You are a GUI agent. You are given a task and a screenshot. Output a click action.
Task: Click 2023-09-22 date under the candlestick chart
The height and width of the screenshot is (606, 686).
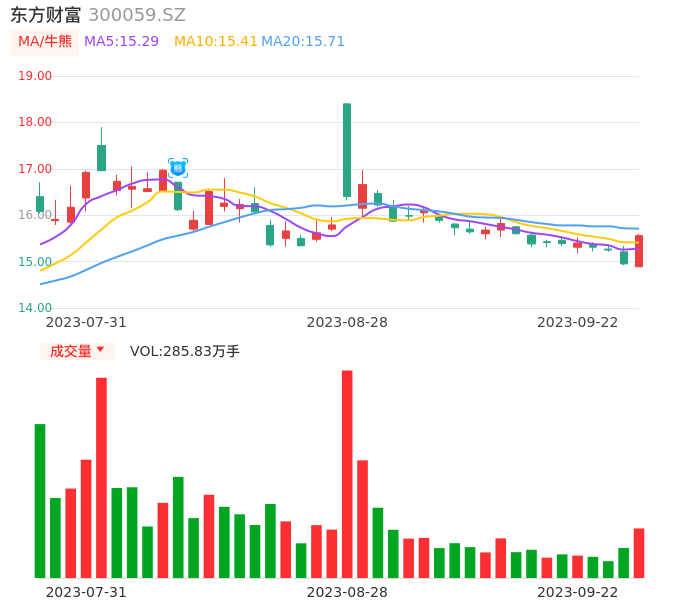(x=578, y=323)
